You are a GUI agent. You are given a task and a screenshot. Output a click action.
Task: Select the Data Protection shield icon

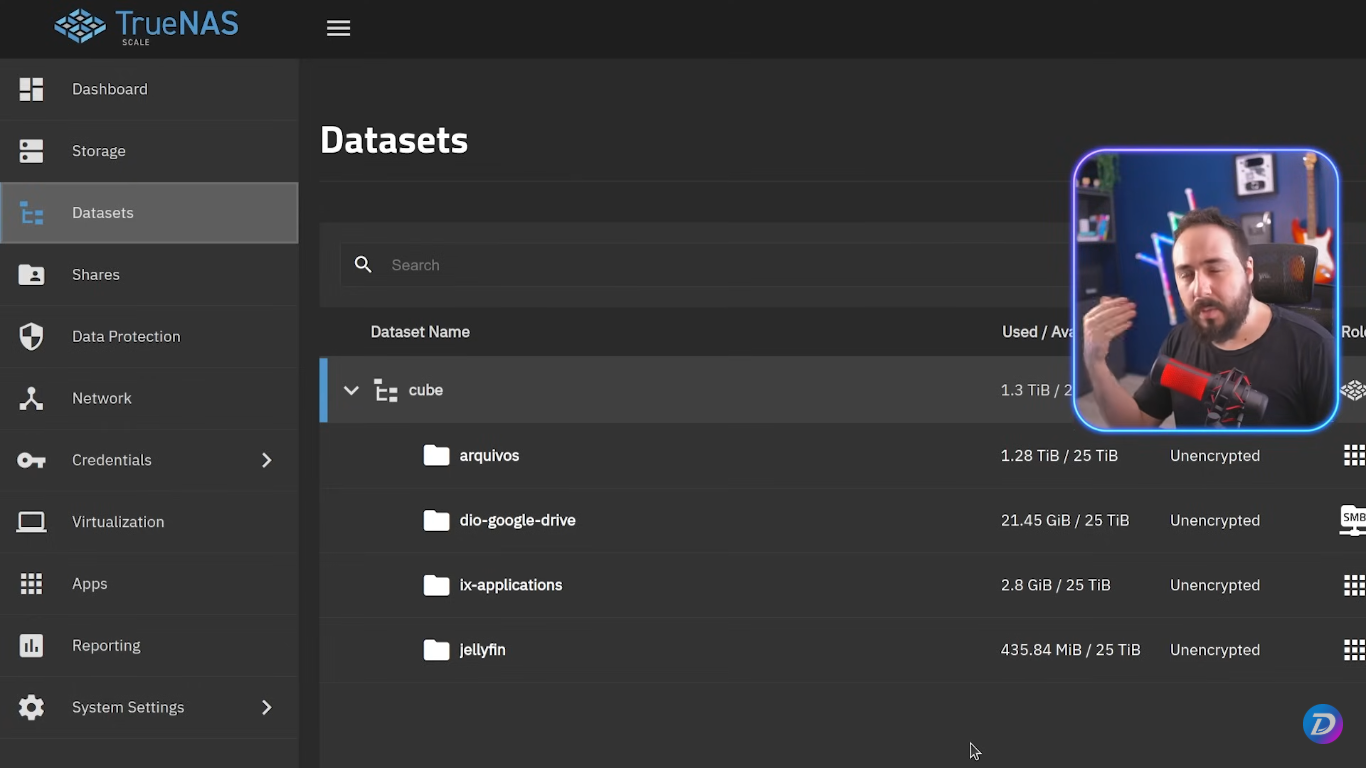click(31, 336)
